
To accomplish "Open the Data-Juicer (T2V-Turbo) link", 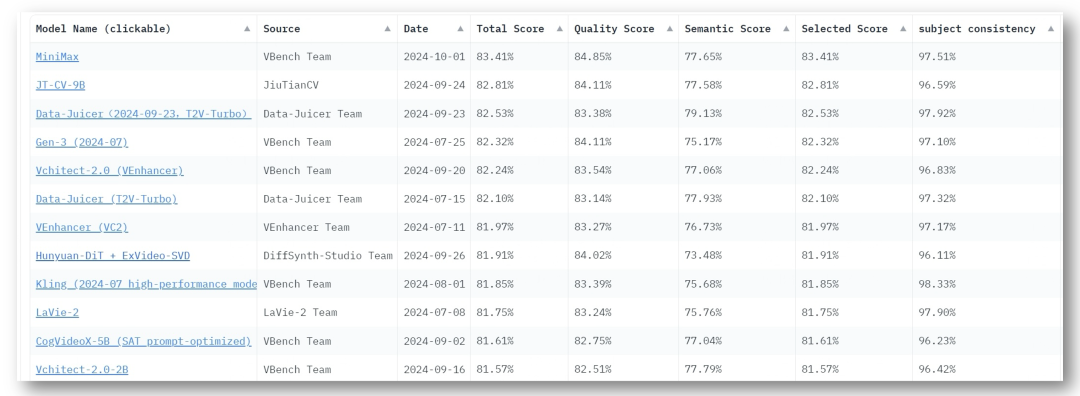I will tap(107, 199).
